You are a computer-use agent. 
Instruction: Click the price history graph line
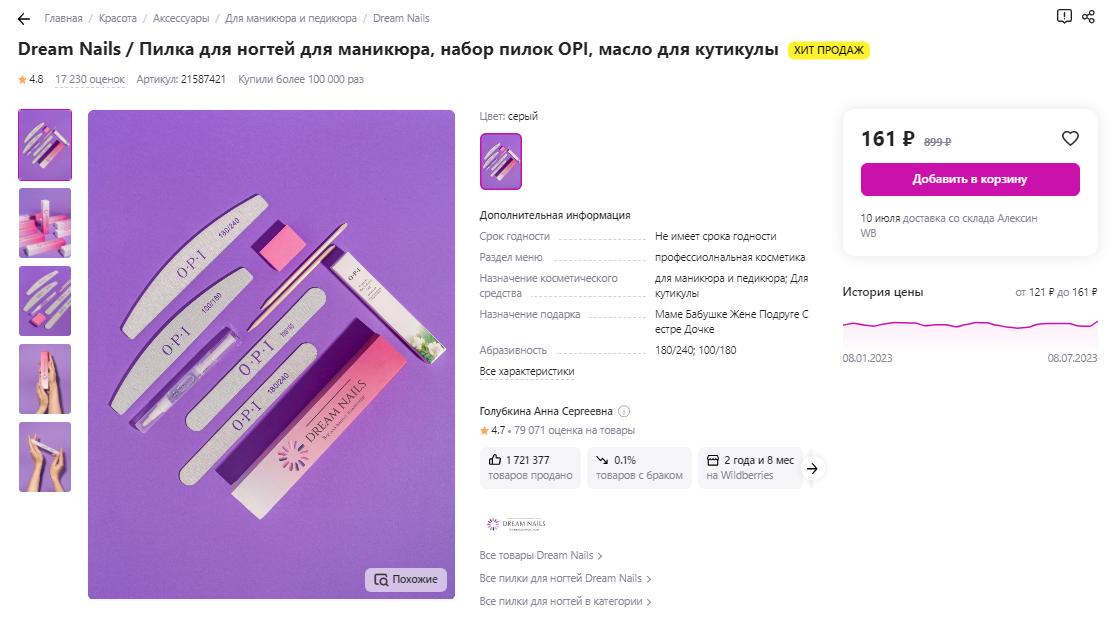pos(970,326)
